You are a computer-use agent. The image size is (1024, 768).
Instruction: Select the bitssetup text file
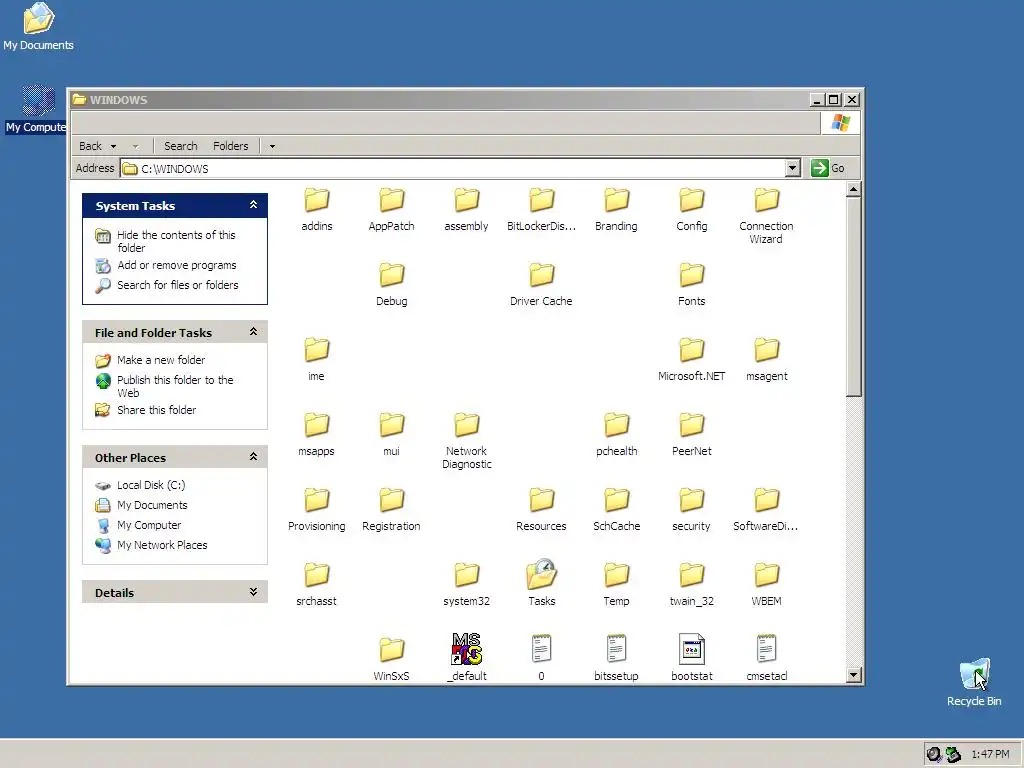tap(616, 658)
